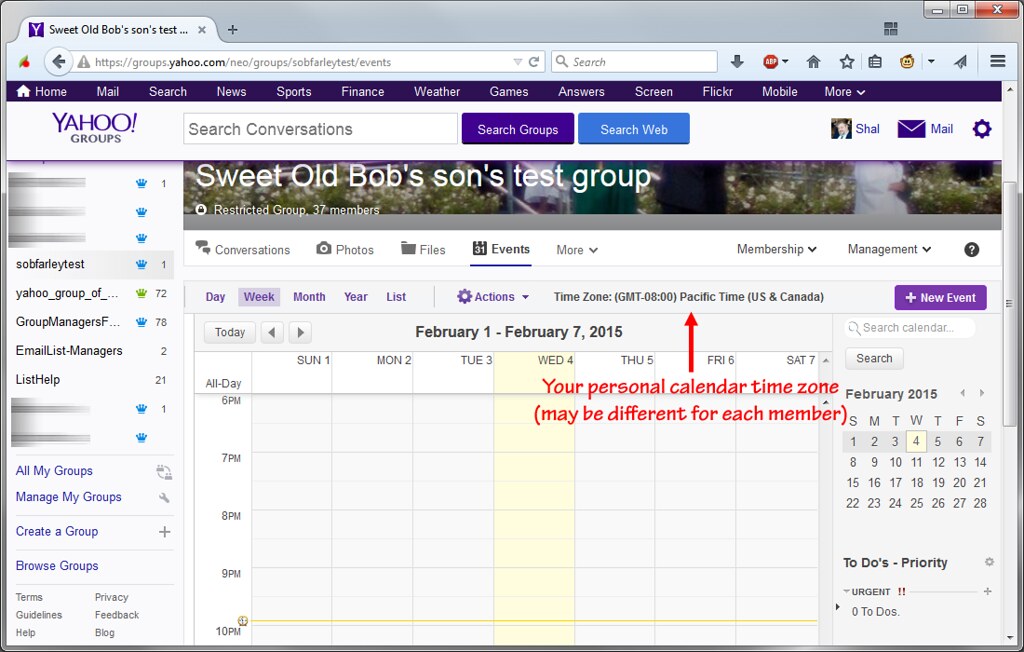The width and height of the screenshot is (1024, 652).
Task: Go back with the browser back arrow
Action: tap(58, 61)
